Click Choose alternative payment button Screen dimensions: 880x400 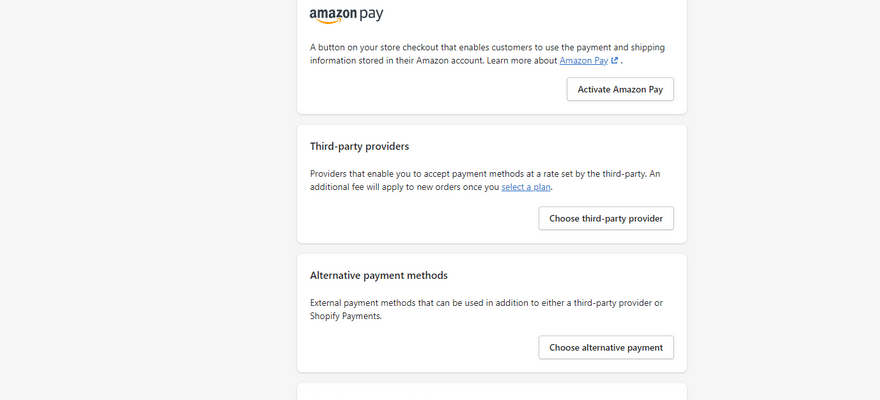pos(606,347)
